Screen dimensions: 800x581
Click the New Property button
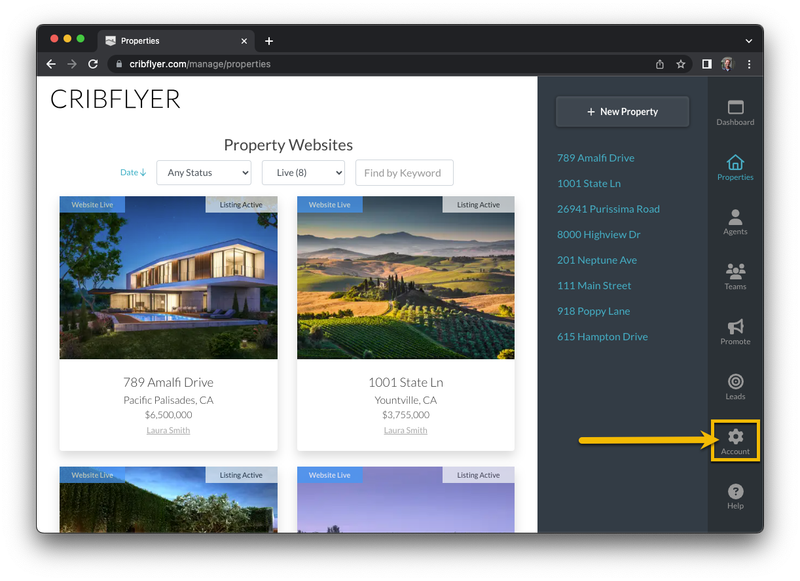(622, 112)
